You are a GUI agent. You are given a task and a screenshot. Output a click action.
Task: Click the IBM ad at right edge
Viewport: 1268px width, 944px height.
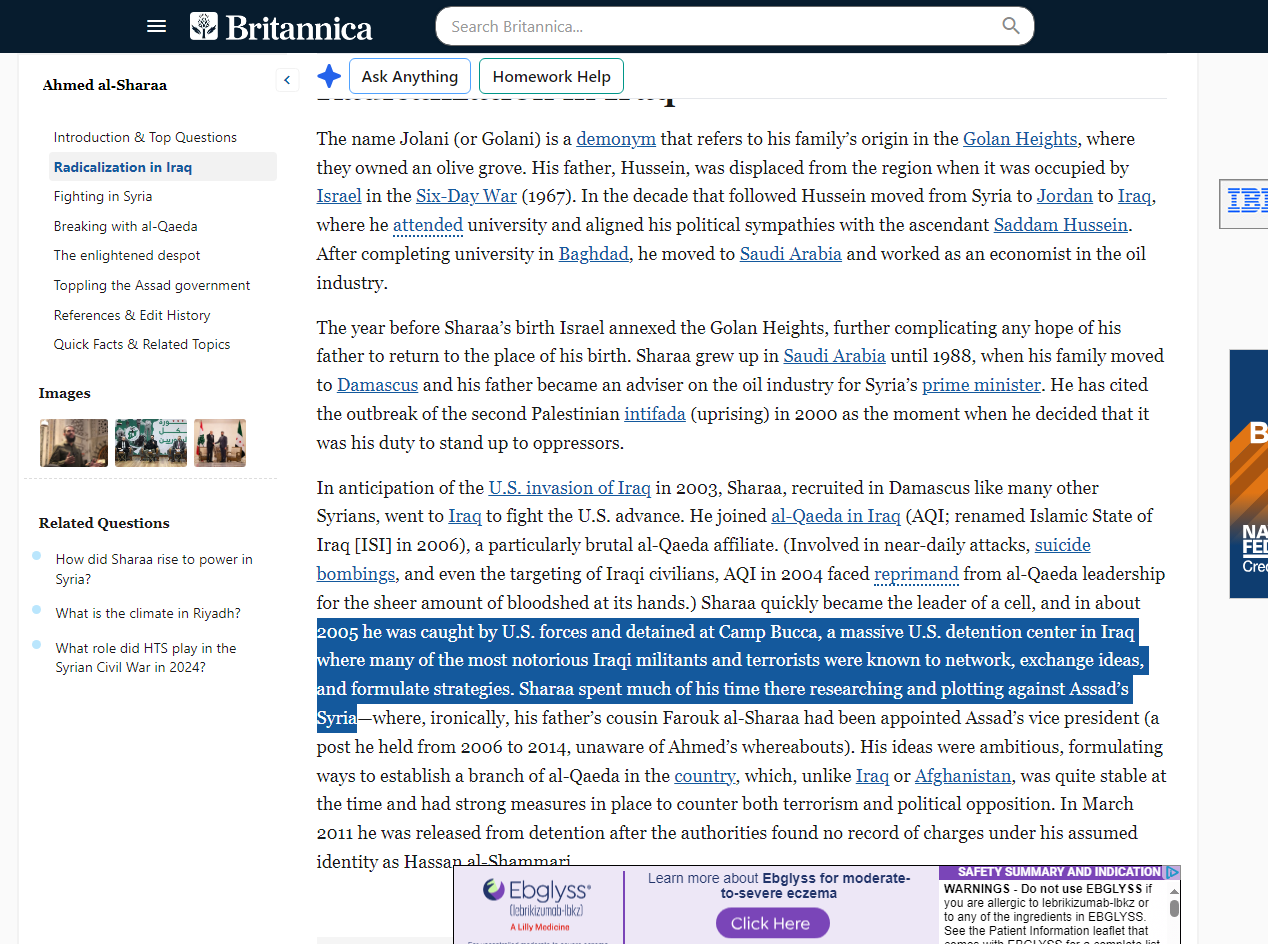click(x=1246, y=202)
